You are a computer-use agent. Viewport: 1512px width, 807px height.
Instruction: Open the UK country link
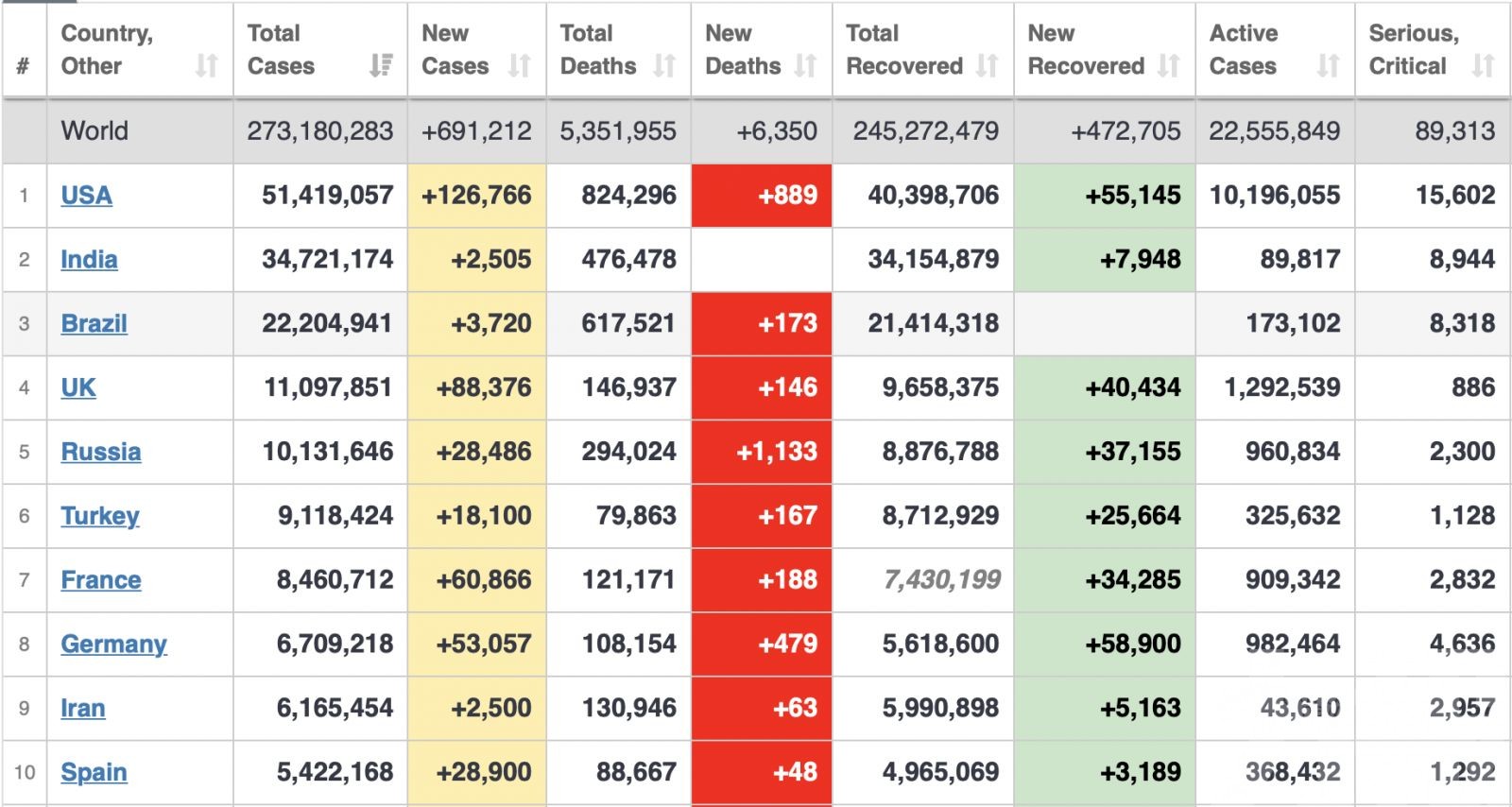78,387
